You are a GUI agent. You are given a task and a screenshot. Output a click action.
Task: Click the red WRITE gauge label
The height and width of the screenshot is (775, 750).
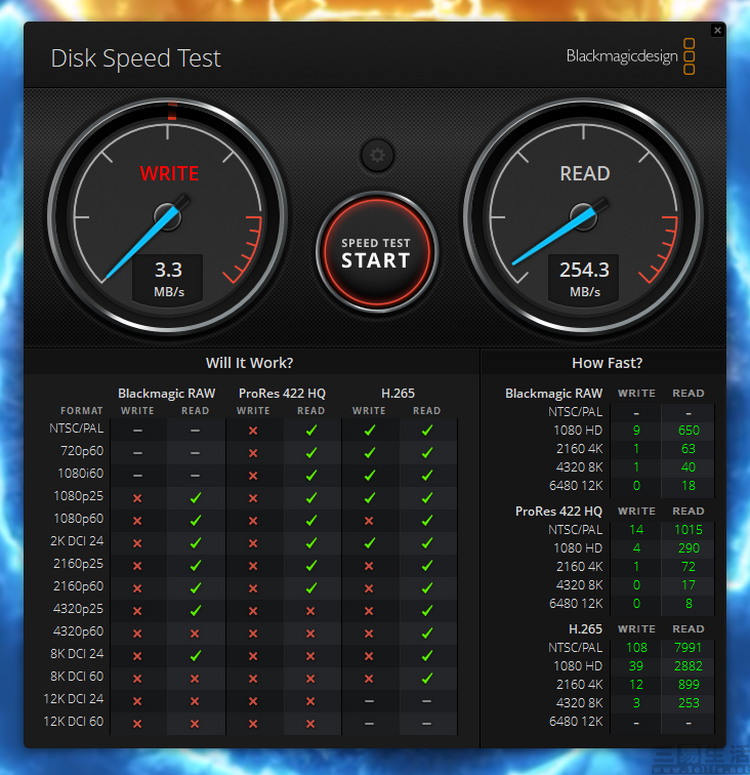coord(169,173)
